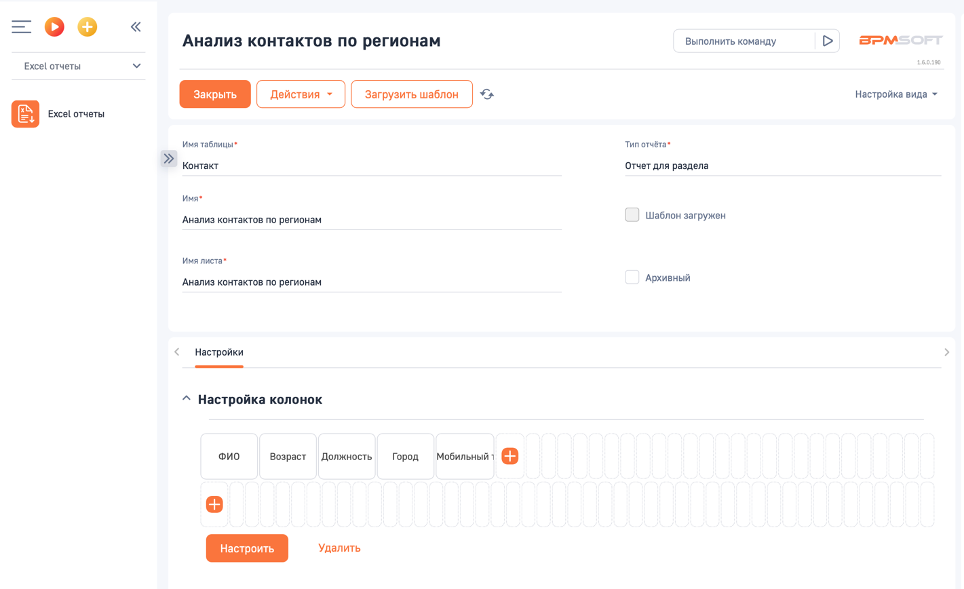
Task: Open the Excel отчеты workspace dropdown
Action: coord(79,66)
